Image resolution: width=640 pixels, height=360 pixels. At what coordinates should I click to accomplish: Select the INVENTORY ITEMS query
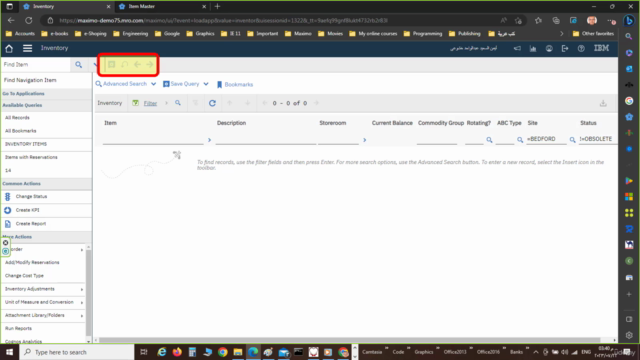coord(26,144)
